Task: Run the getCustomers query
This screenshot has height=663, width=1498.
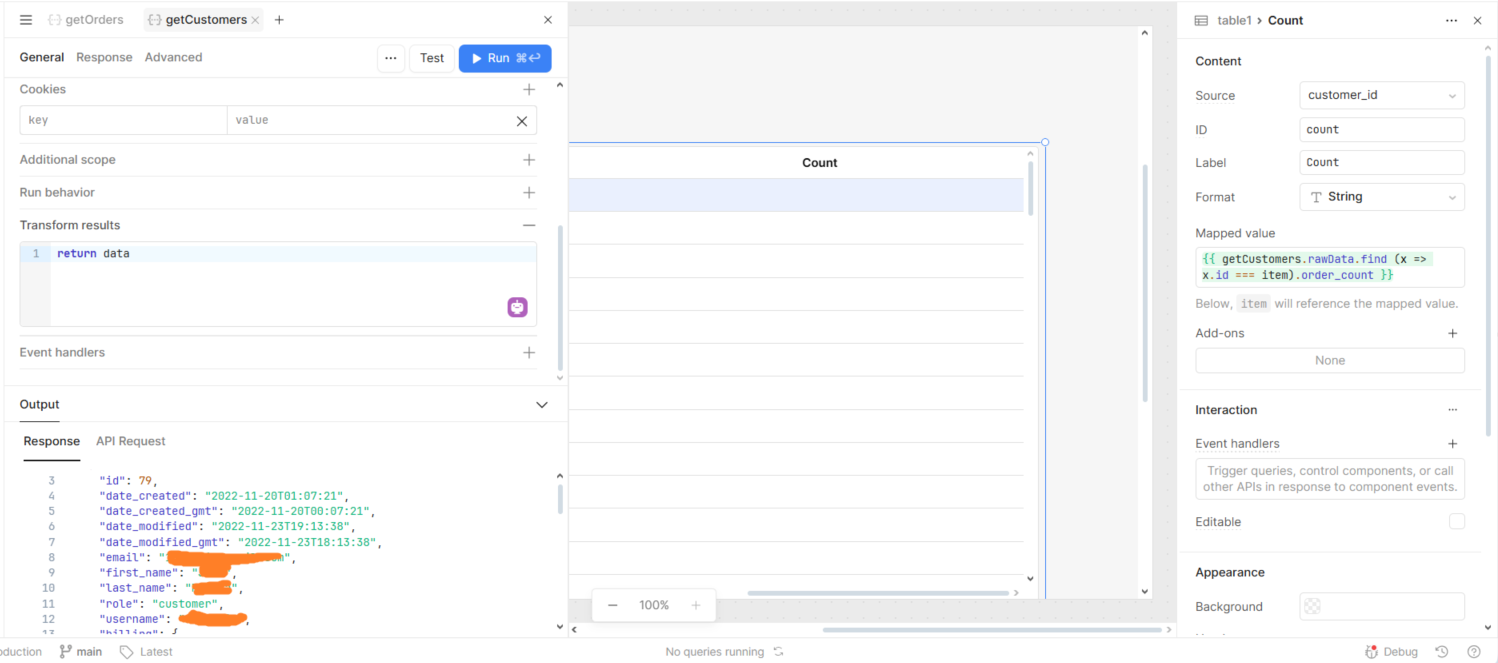Action: point(504,58)
